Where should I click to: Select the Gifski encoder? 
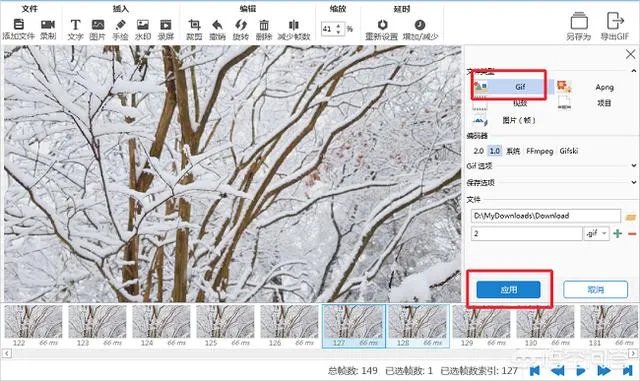click(x=569, y=151)
